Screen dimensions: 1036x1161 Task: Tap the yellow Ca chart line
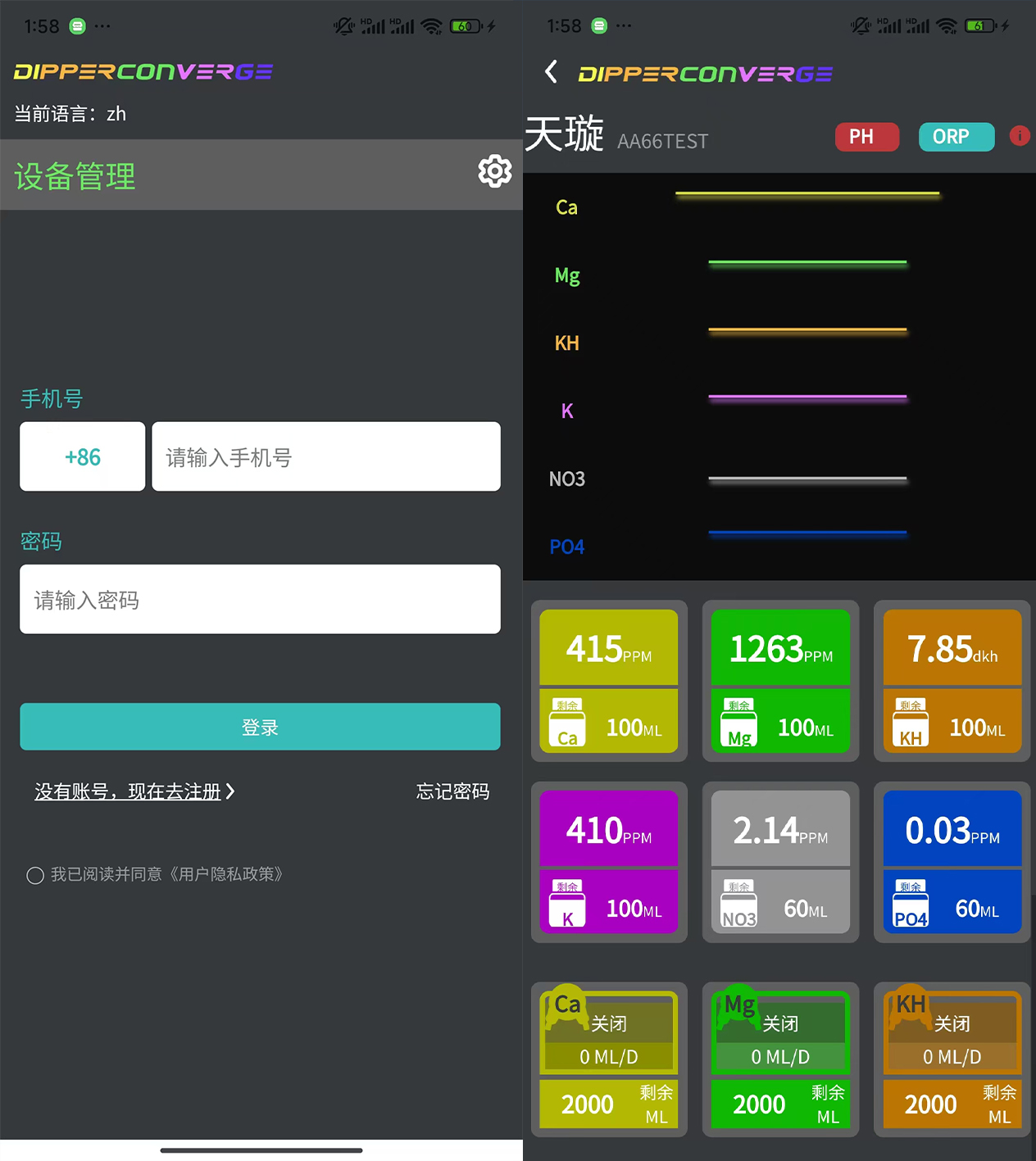point(807,194)
